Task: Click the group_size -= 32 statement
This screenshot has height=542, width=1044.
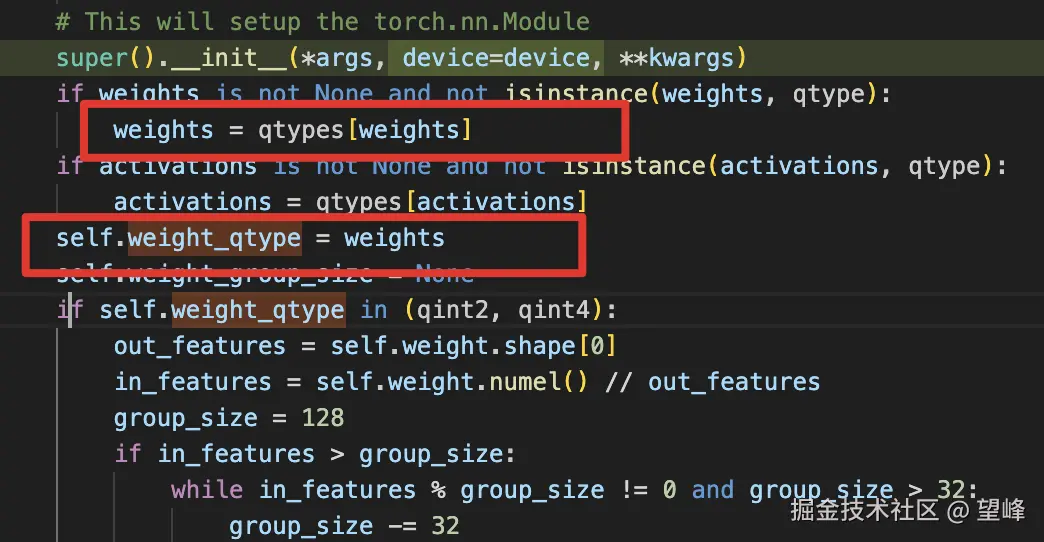Action: pyautogui.click(x=343, y=526)
